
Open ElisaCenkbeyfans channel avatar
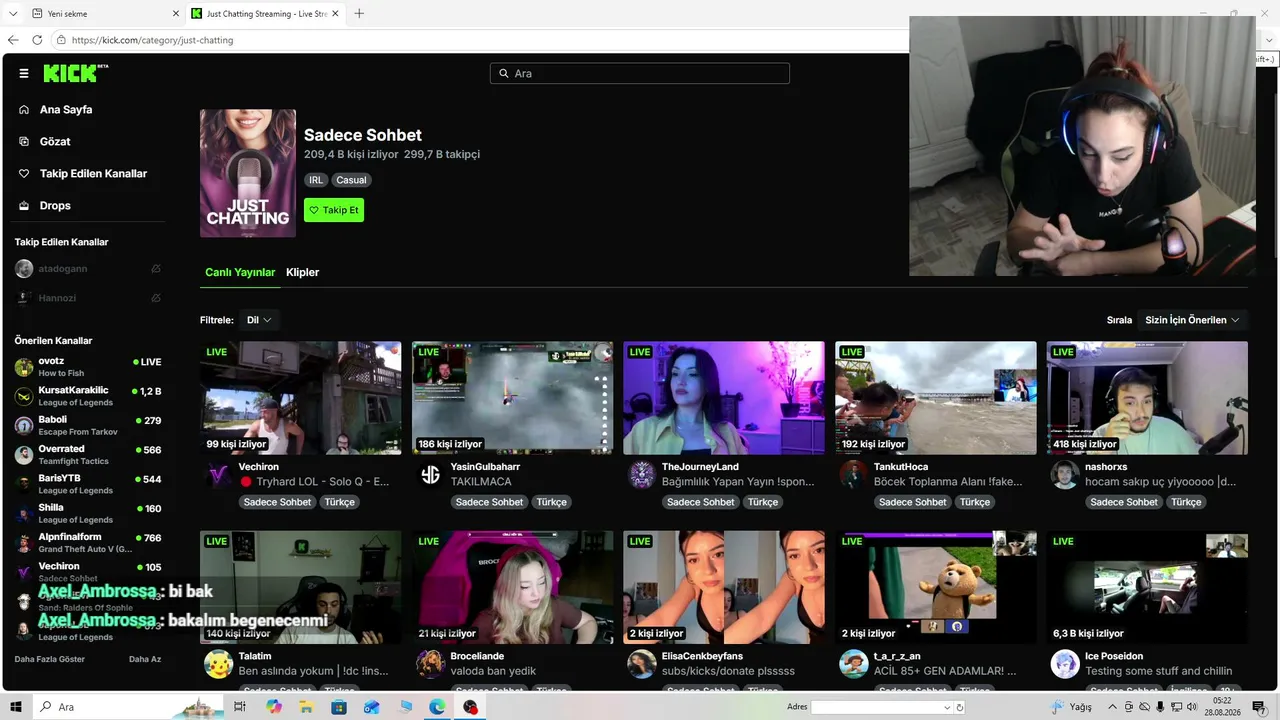click(x=641, y=664)
